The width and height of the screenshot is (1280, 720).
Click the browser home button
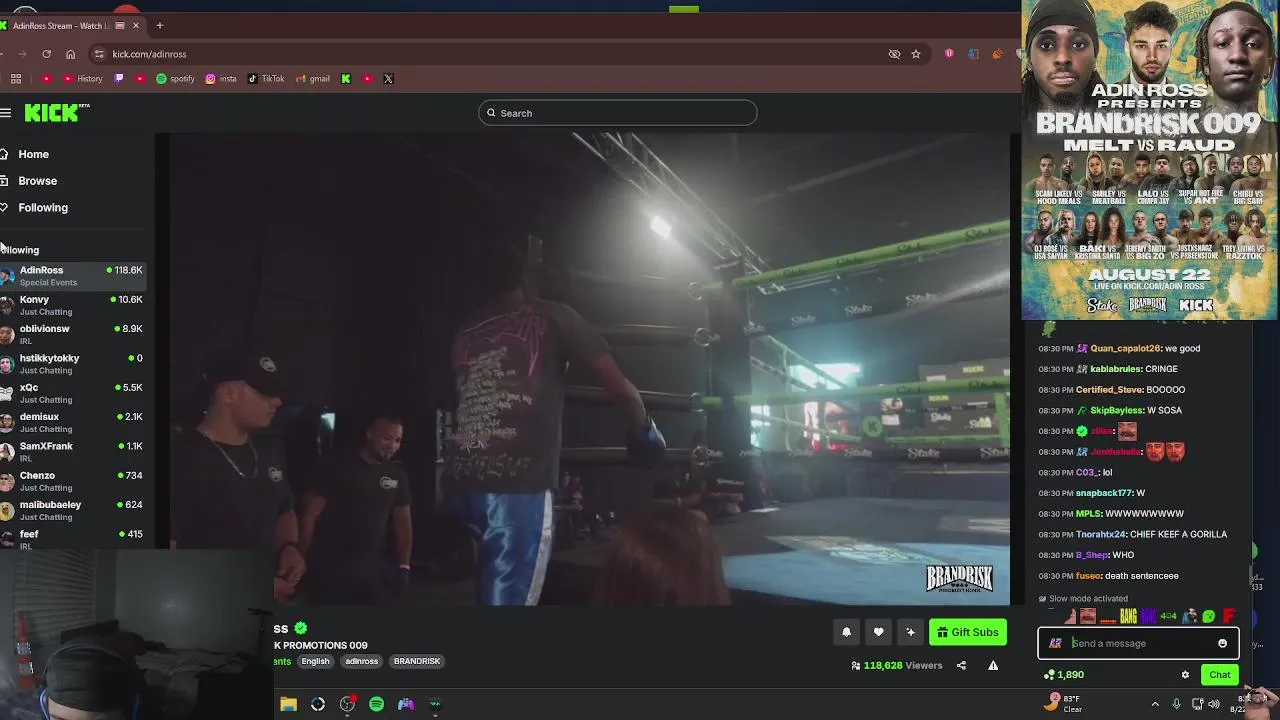pos(70,54)
